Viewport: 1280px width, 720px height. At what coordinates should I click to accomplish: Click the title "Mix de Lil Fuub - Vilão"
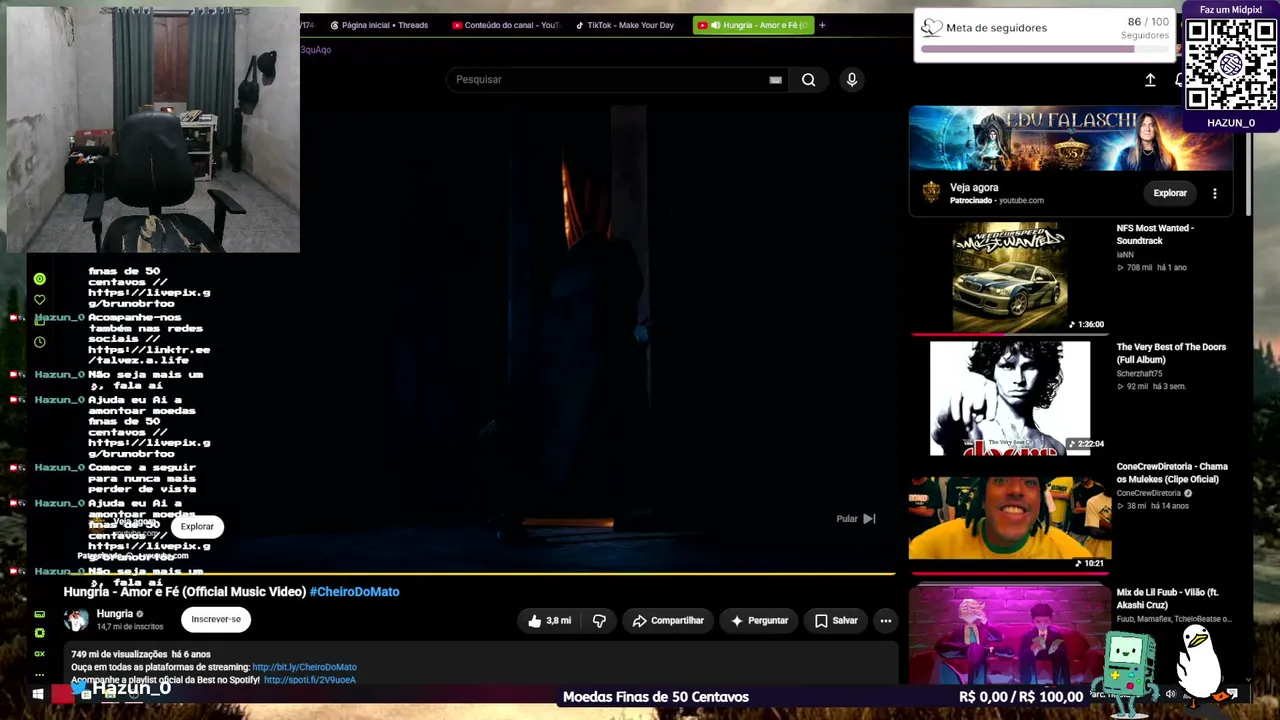[x=1168, y=599]
